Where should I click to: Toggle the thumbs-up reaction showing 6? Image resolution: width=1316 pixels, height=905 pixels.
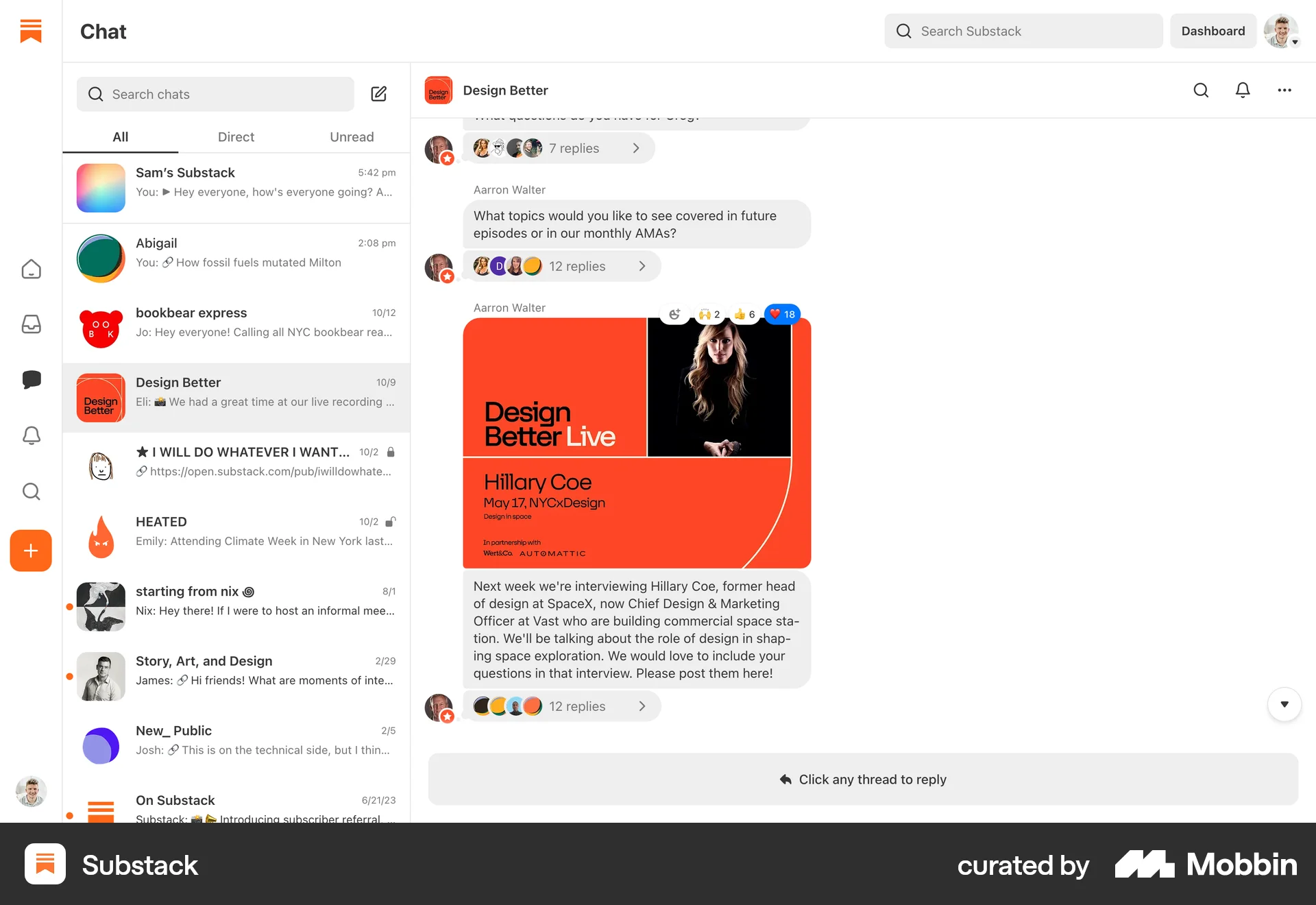744,314
